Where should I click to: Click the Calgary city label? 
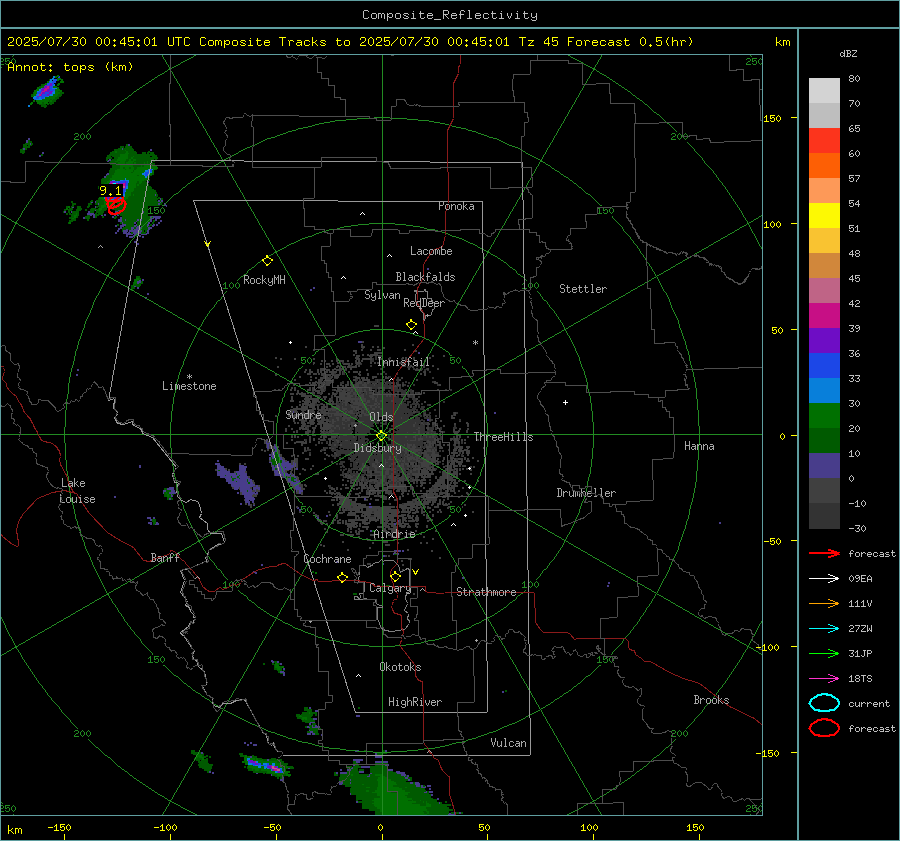tap(390, 588)
